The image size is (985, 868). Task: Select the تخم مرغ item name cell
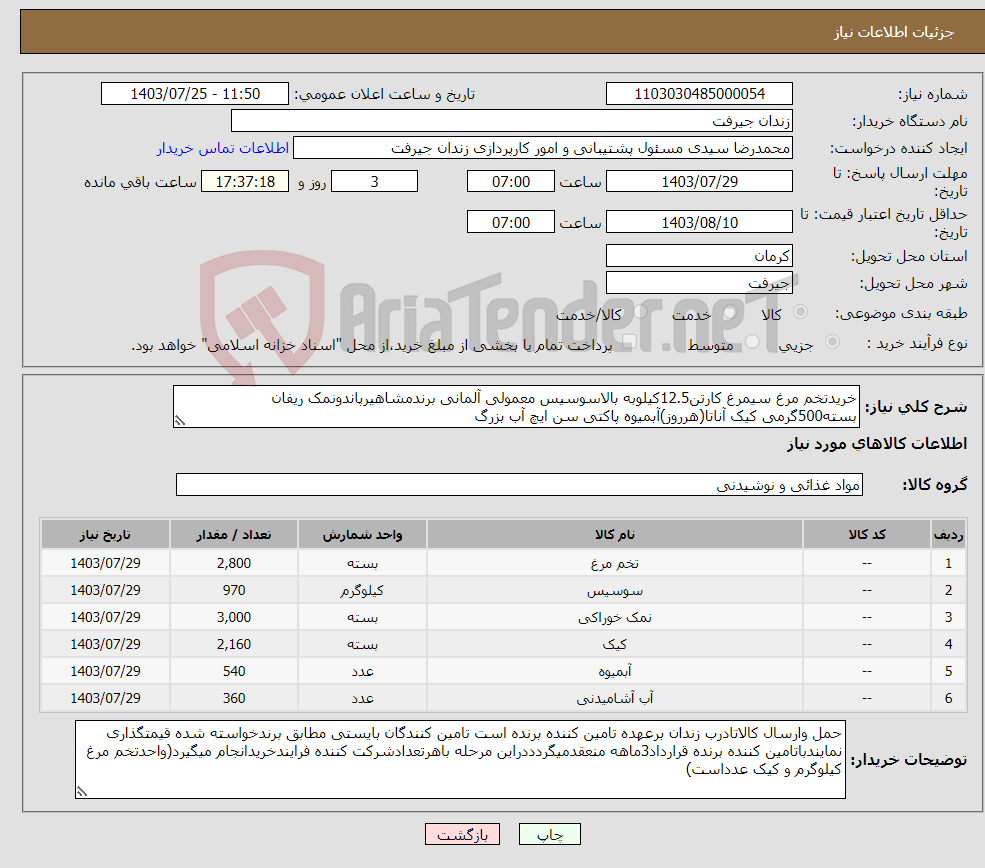pos(614,563)
